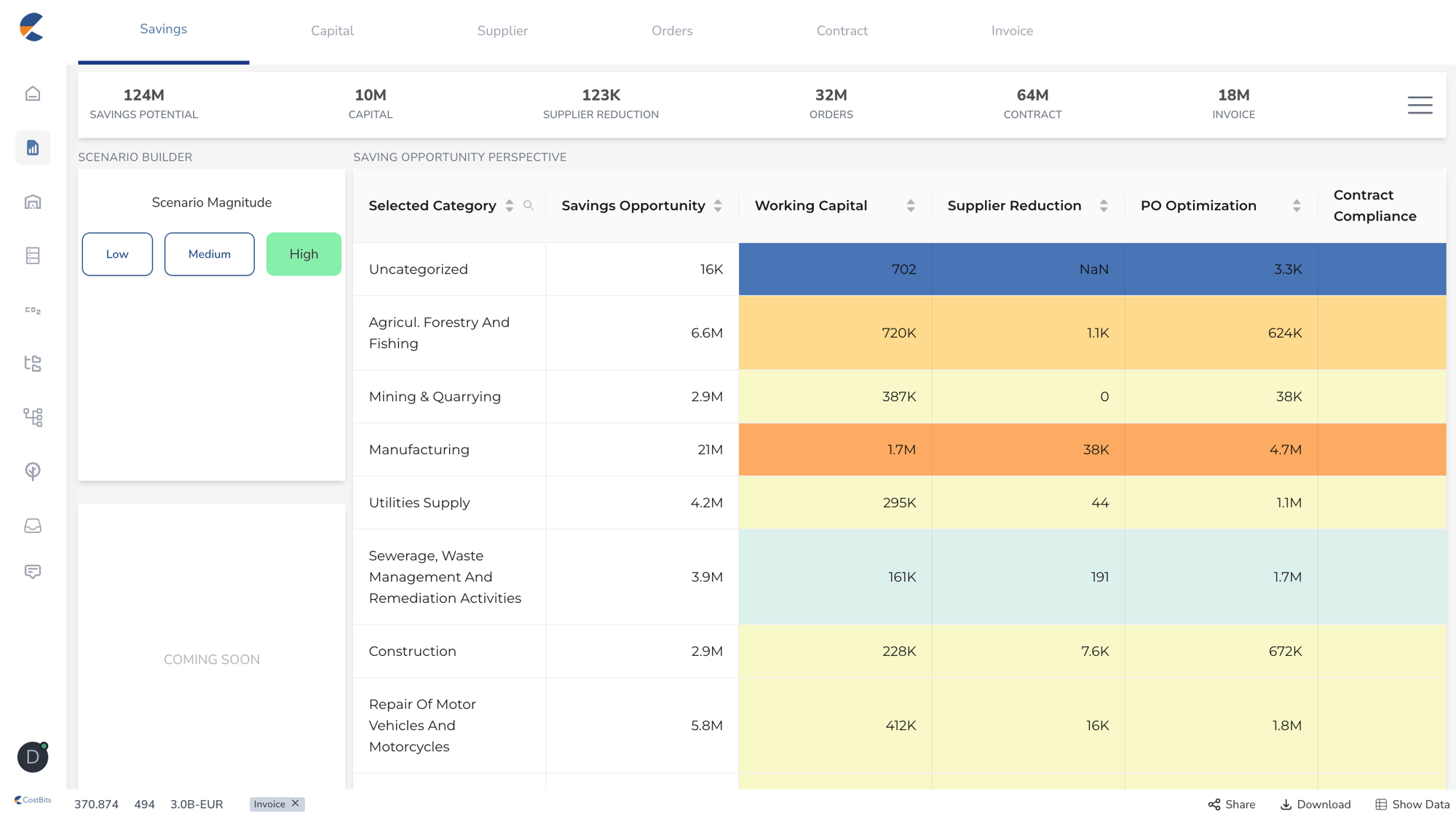The image size is (1456, 816).
Task: Click the Share icon
Action: tap(1214, 804)
